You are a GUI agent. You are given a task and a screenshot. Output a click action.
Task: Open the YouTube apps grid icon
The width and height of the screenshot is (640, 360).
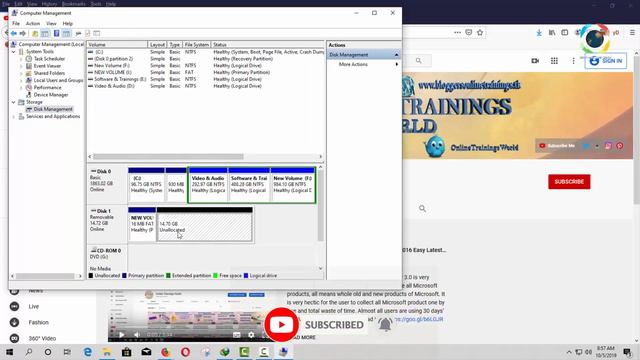tap(554, 61)
